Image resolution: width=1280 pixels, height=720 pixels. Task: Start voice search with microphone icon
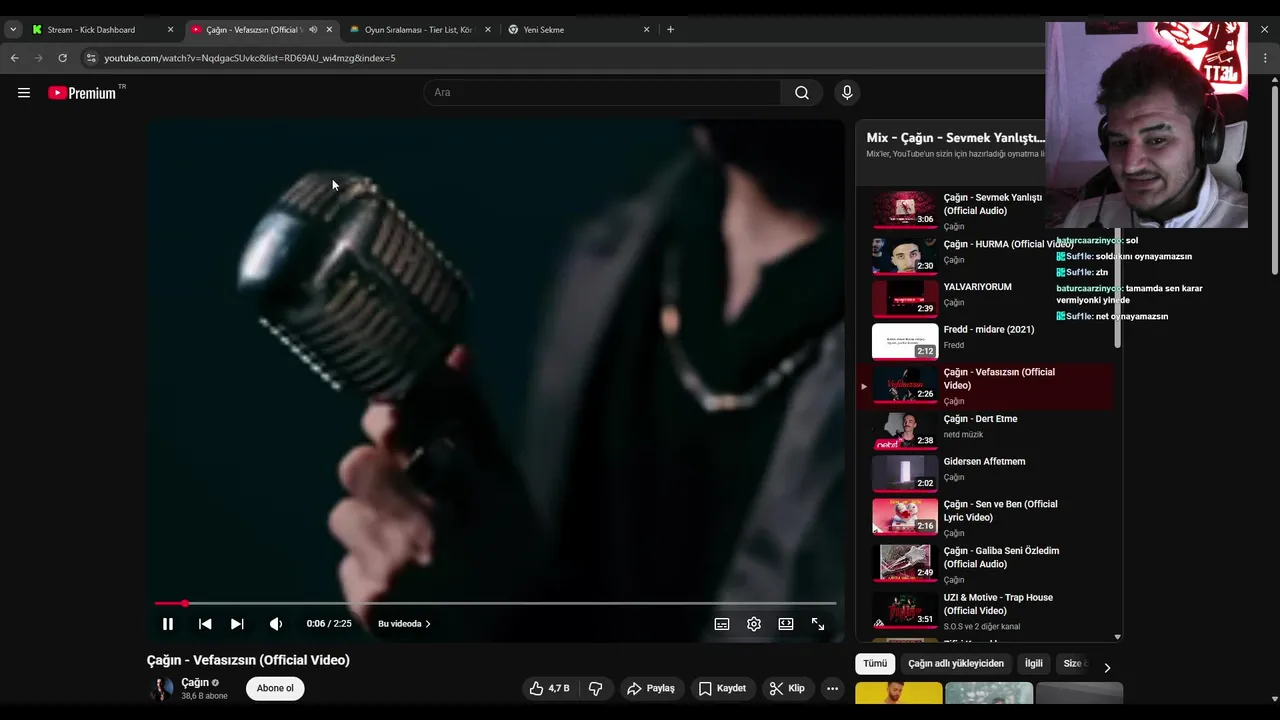pos(847,93)
